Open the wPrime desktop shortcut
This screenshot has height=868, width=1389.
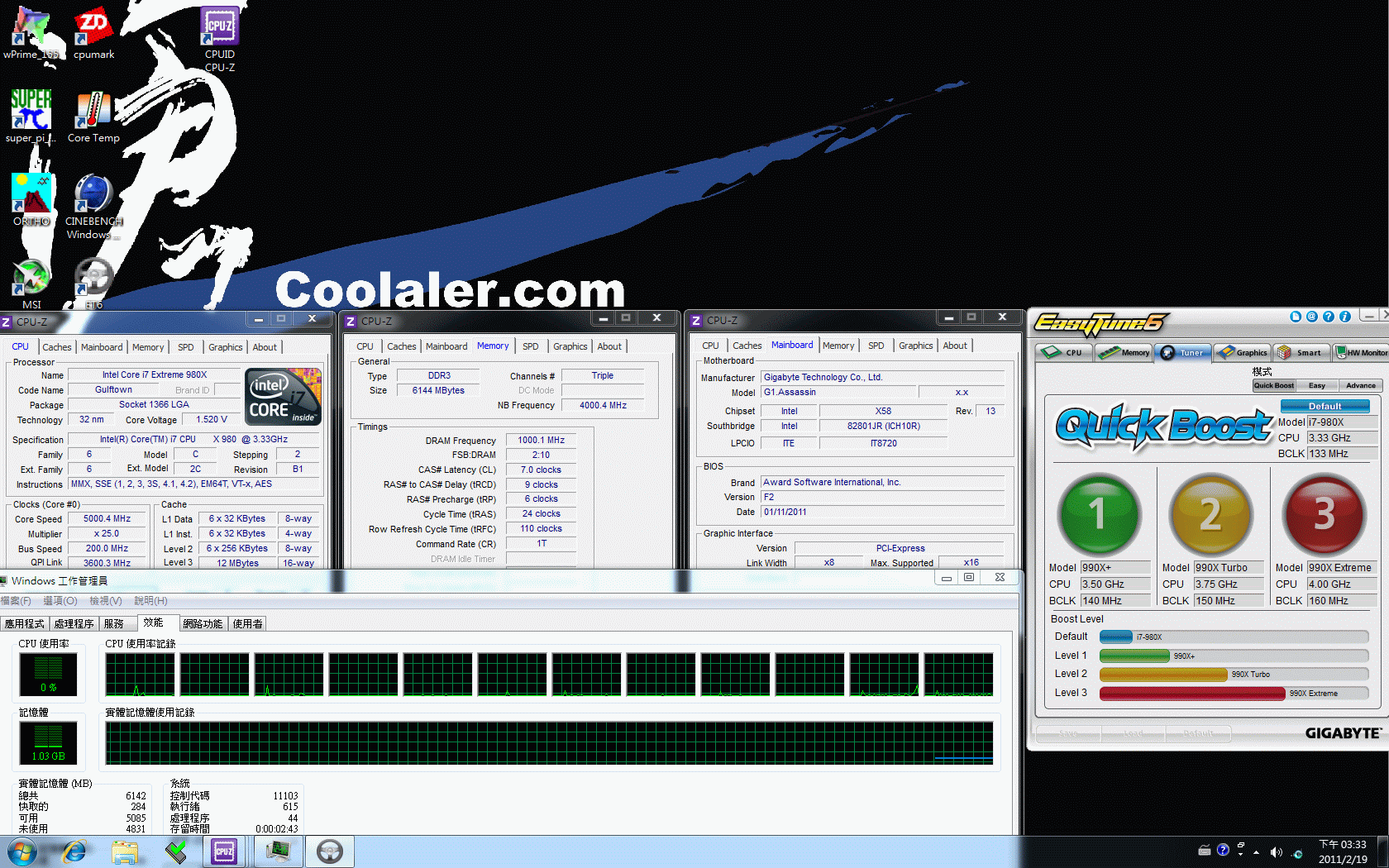(31, 31)
